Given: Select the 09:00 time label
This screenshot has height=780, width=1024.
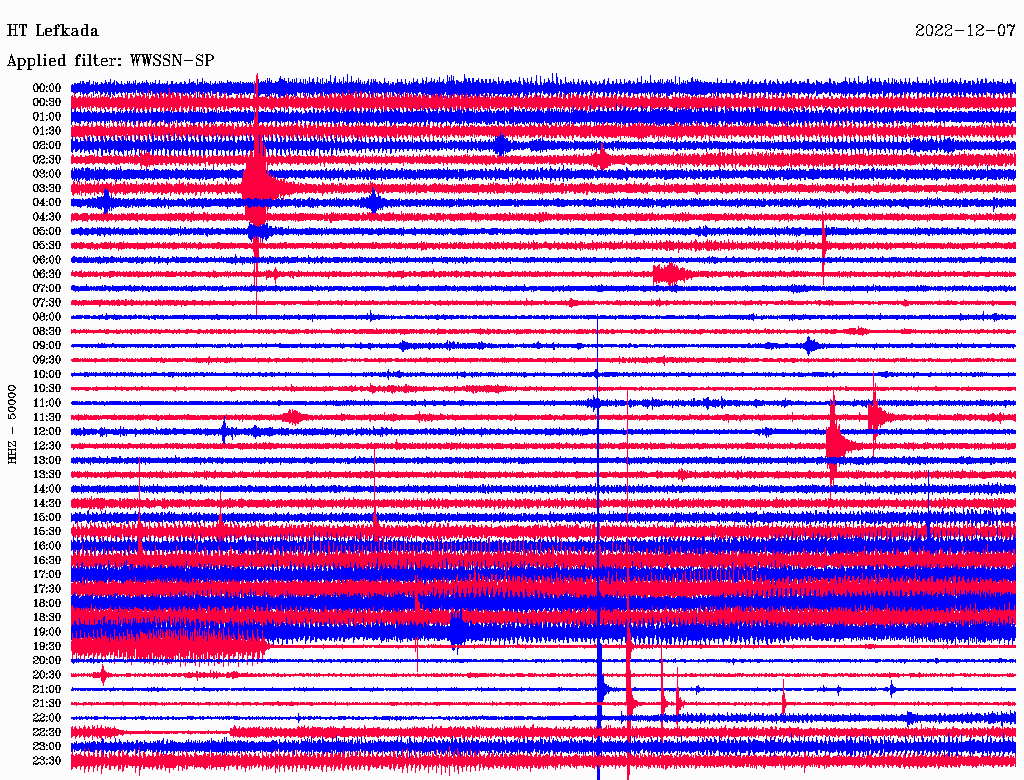Looking at the screenshot, I should (x=46, y=346).
